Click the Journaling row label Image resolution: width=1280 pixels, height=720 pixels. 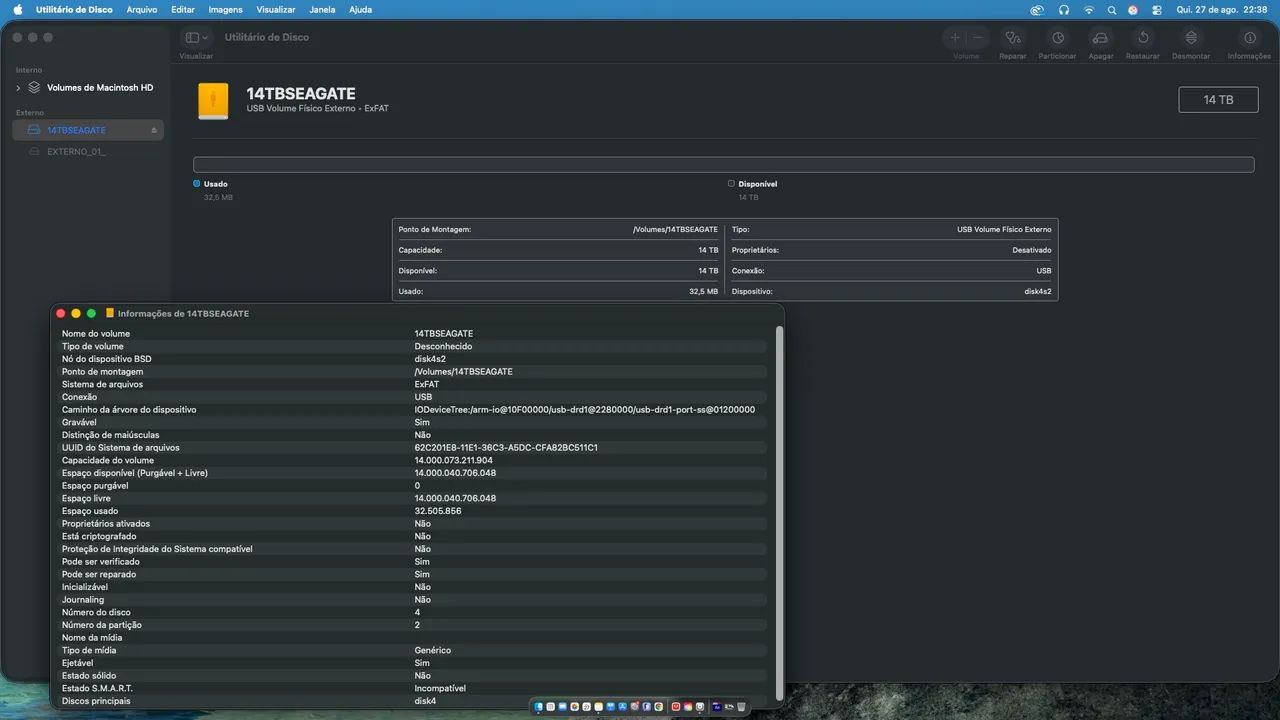(83, 600)
